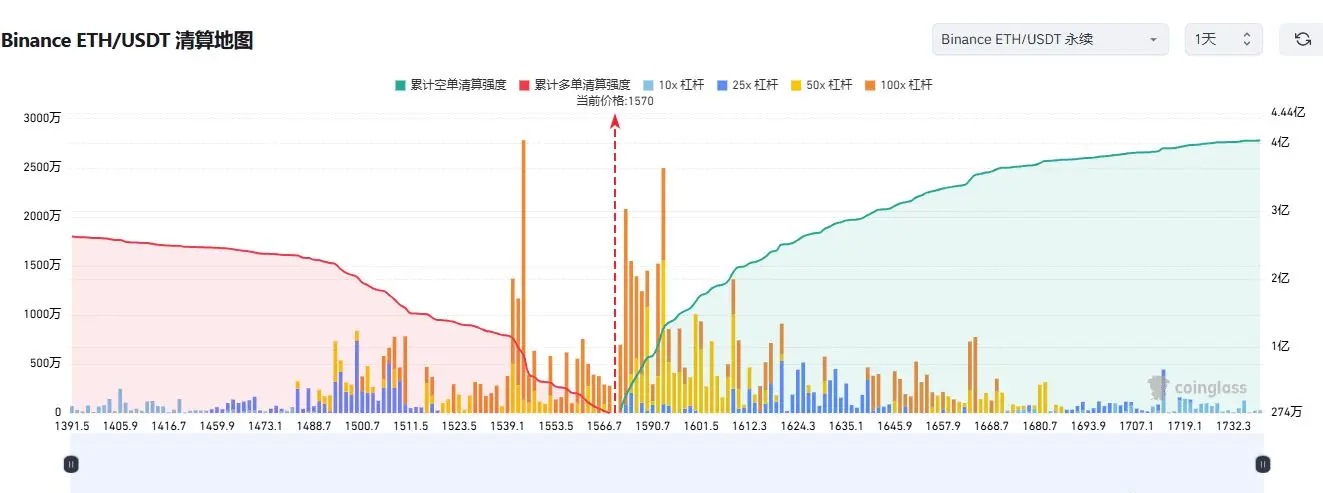This screenshot has width=1323, height=493.
Task: Click the x-axis label 1391.5
Action: point(72,426)
